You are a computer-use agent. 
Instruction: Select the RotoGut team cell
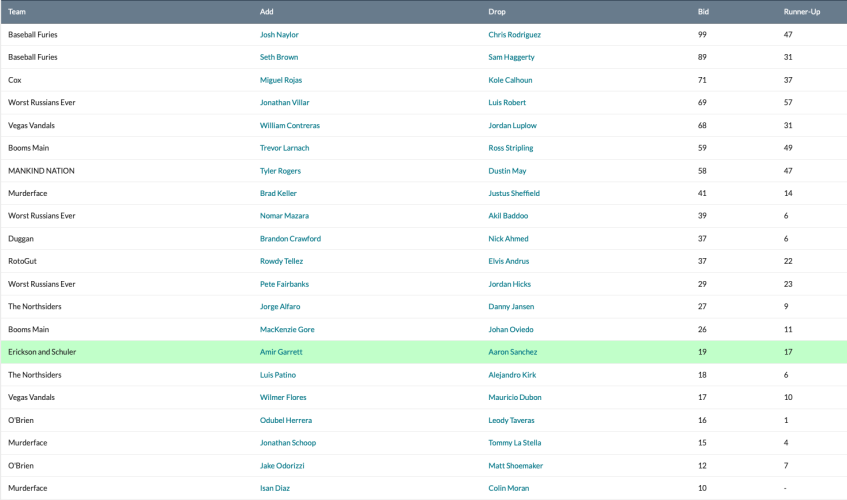tap(22, 261)
